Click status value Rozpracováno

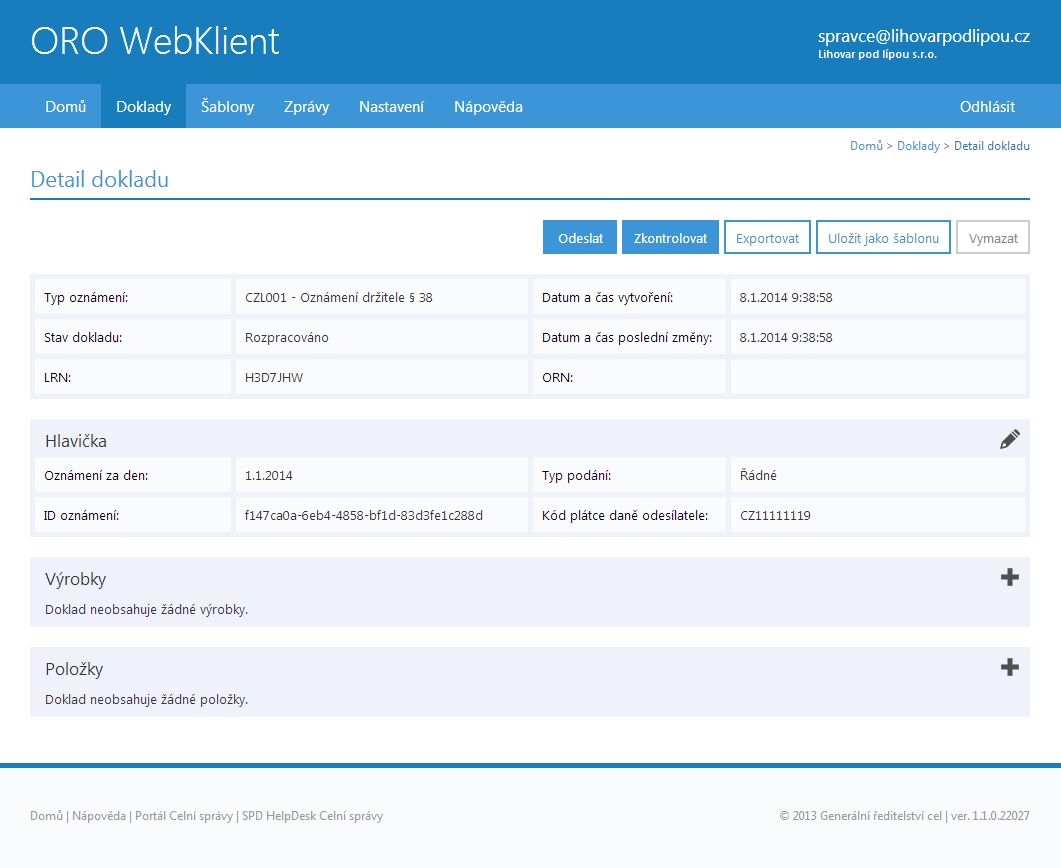pyautogui.click(x=287, y=338)
